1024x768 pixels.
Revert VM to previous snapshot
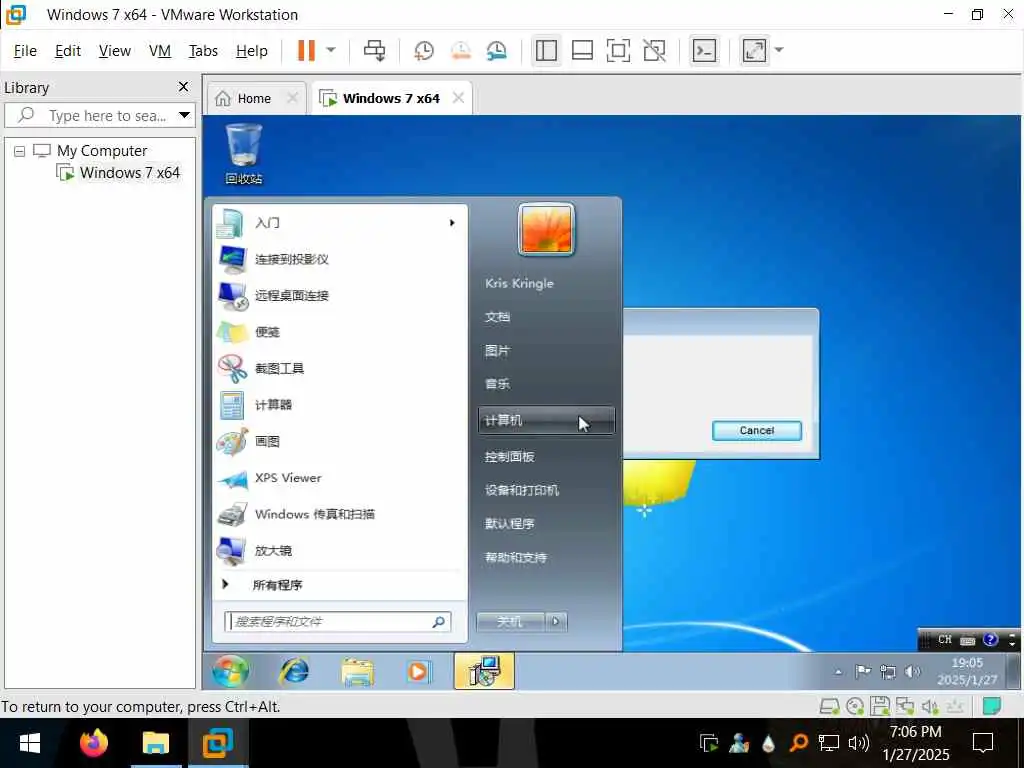(461, 50)
